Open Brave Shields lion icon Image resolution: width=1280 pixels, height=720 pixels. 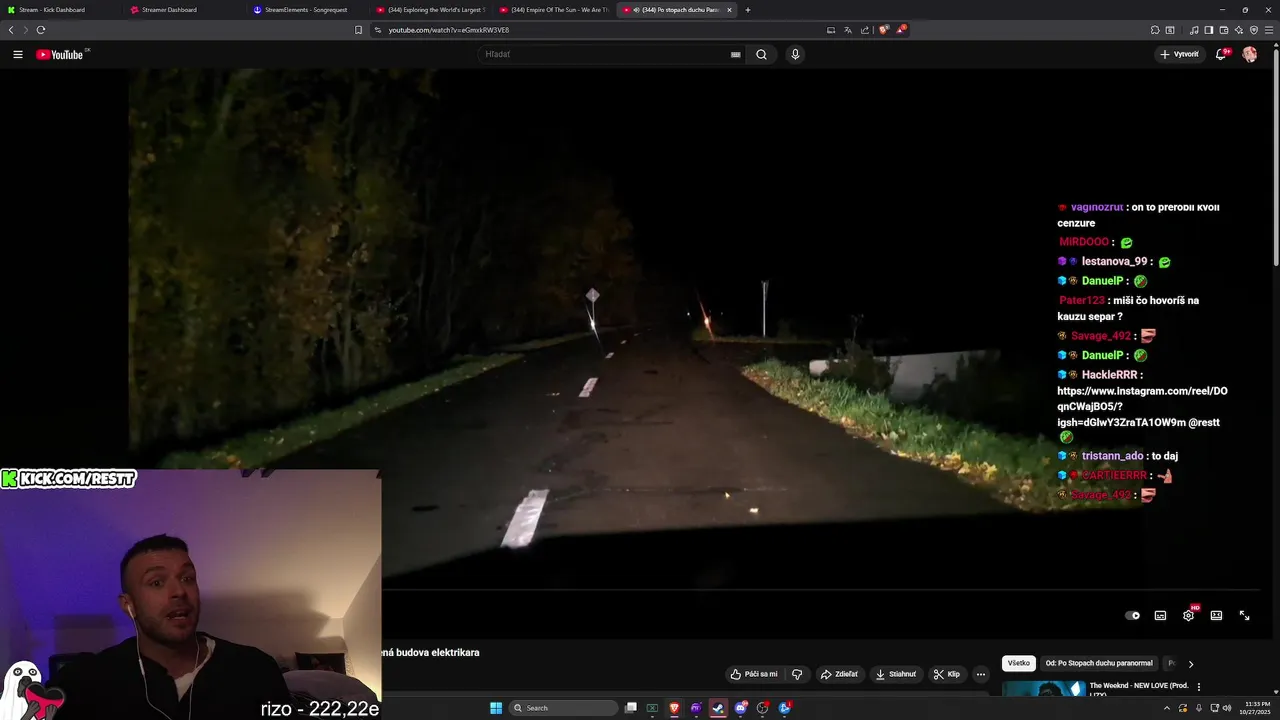(883, 30)
